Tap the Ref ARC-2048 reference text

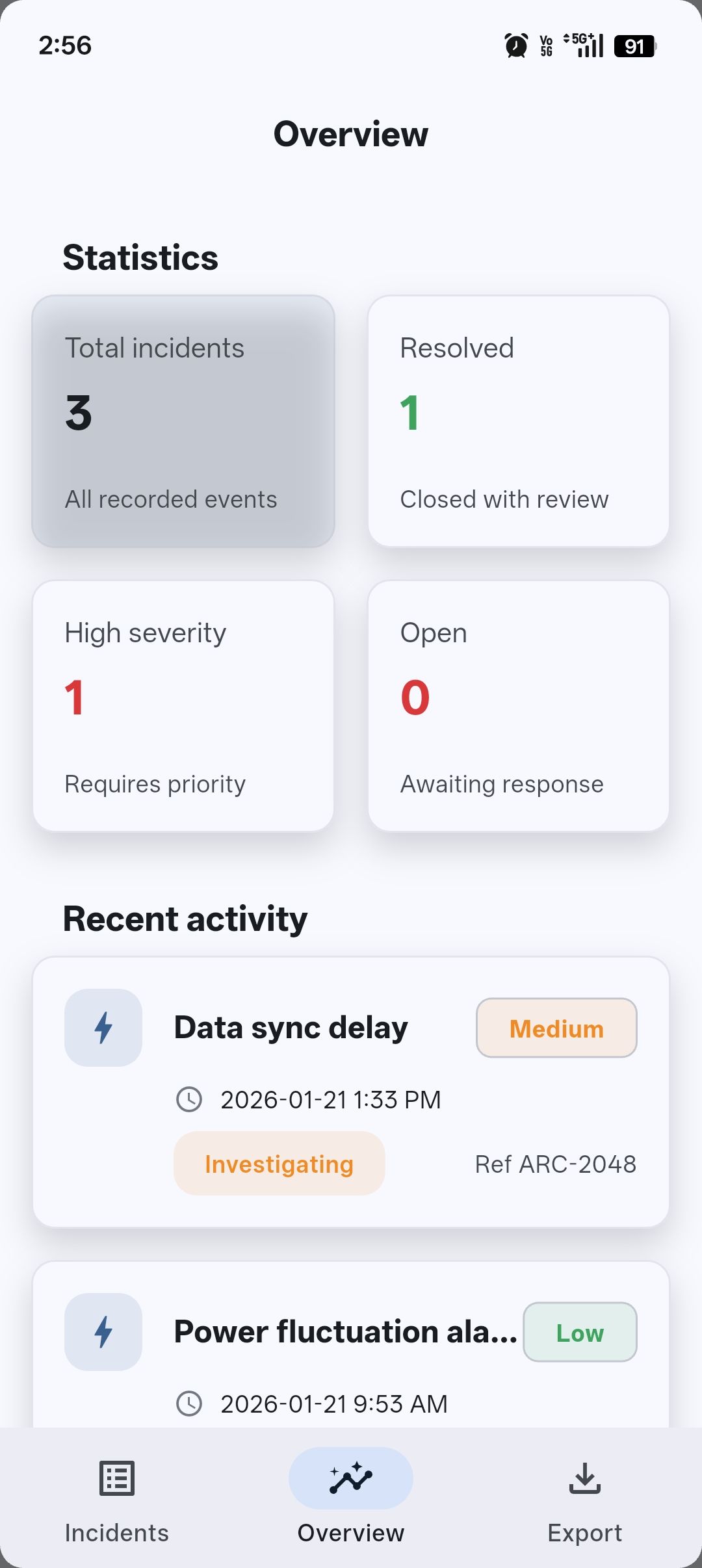556,1164
